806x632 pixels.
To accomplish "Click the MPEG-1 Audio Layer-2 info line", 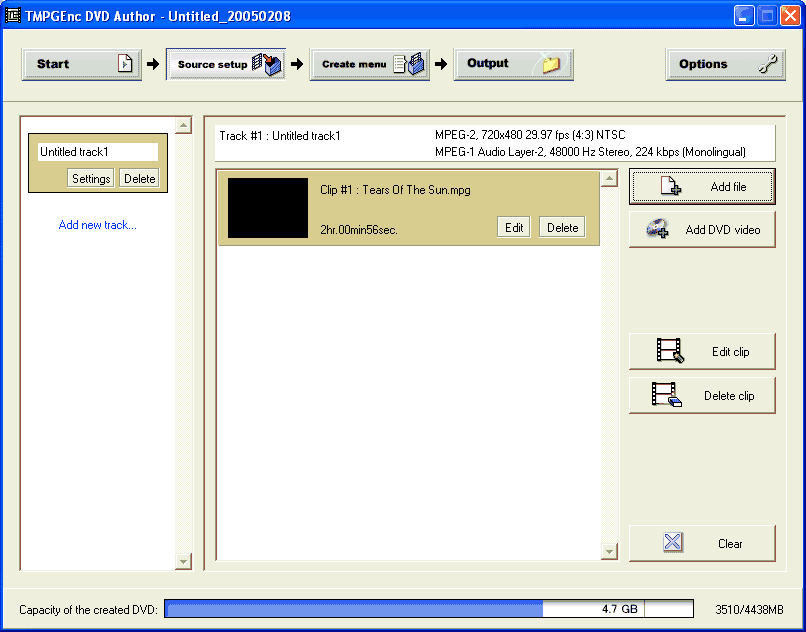I will click(590, 152).
